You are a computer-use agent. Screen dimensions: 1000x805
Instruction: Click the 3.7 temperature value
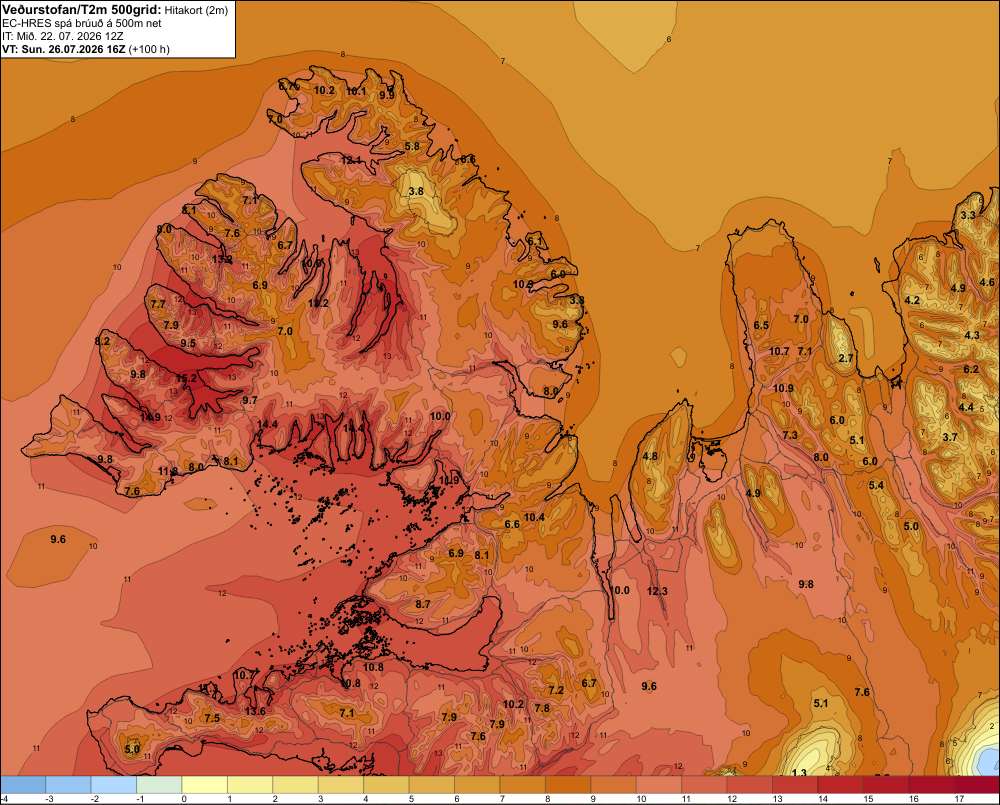click(x=950, y=437)
